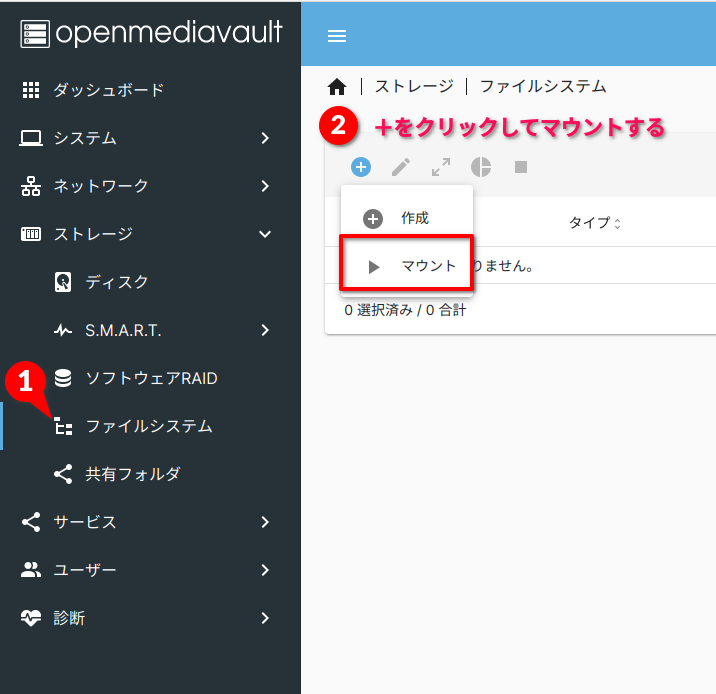Expand the 診断 menu chevron
The image size is (716, 694).
click(265, 618)
